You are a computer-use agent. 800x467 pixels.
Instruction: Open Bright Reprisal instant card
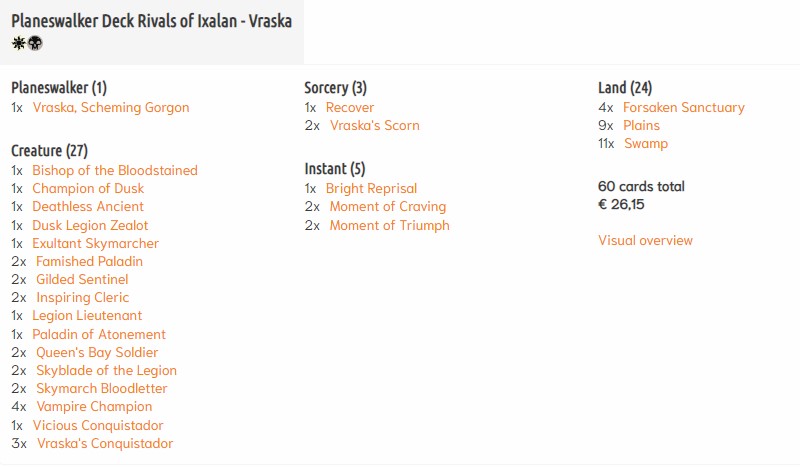(371, 188)
